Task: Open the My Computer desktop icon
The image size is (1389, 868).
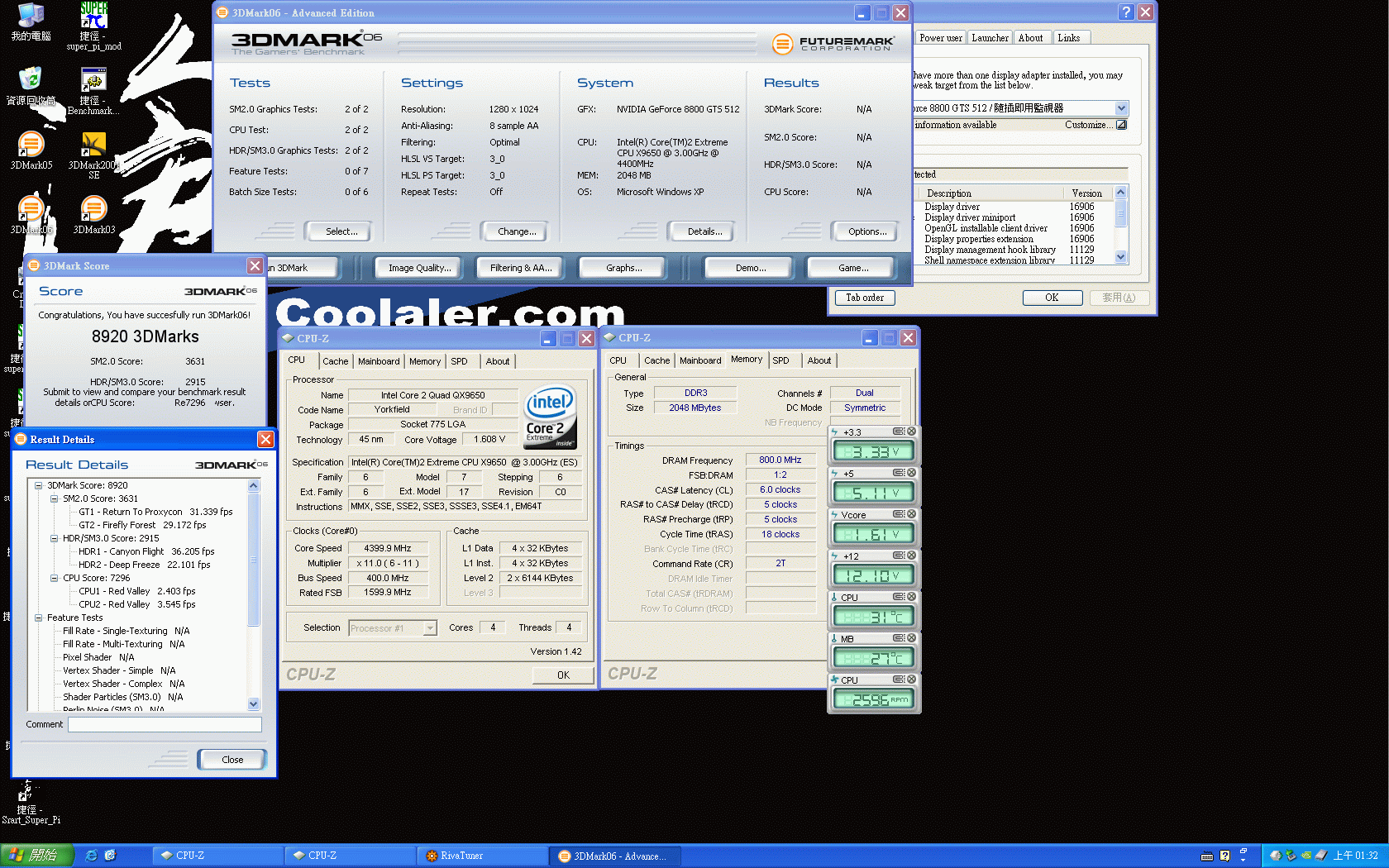Action: point(31,21)
